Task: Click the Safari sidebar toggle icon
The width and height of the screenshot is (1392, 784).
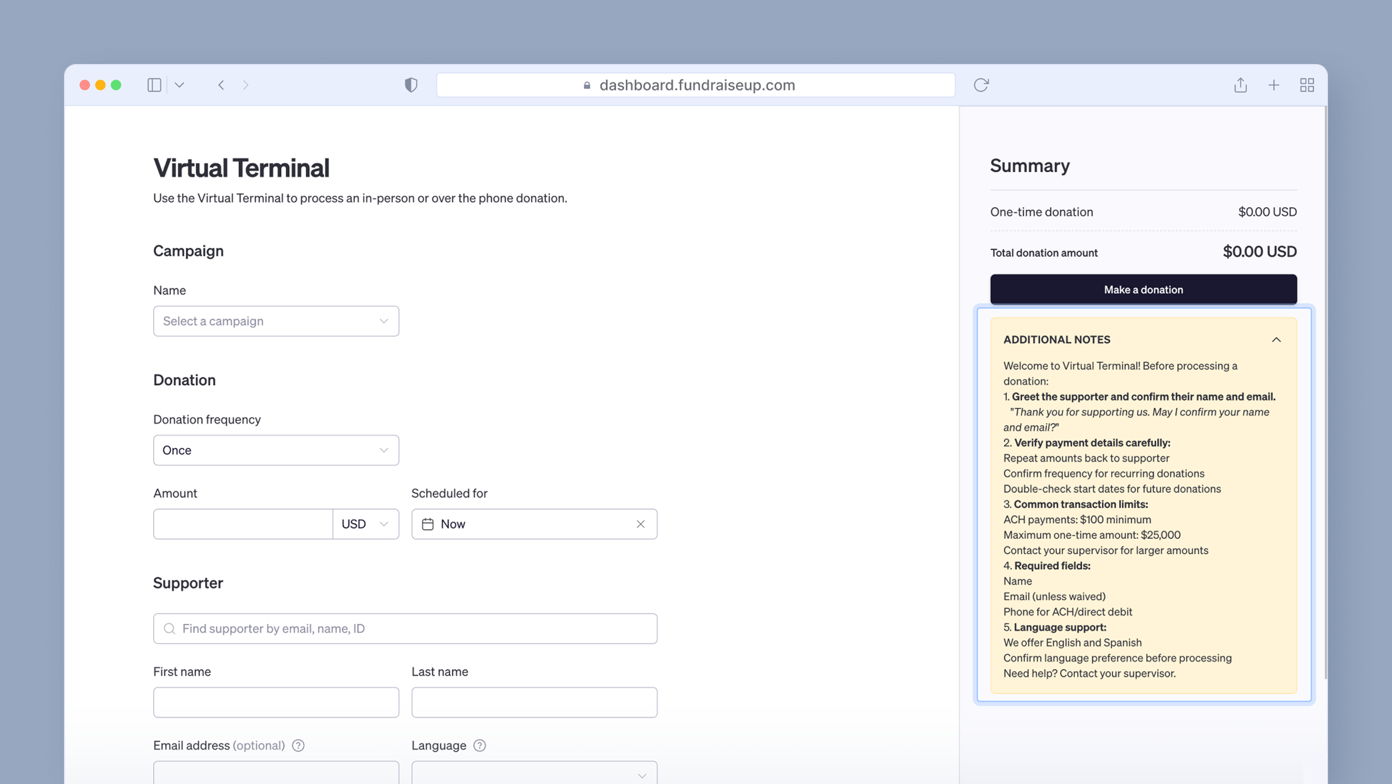Action: tap(154, 85)
